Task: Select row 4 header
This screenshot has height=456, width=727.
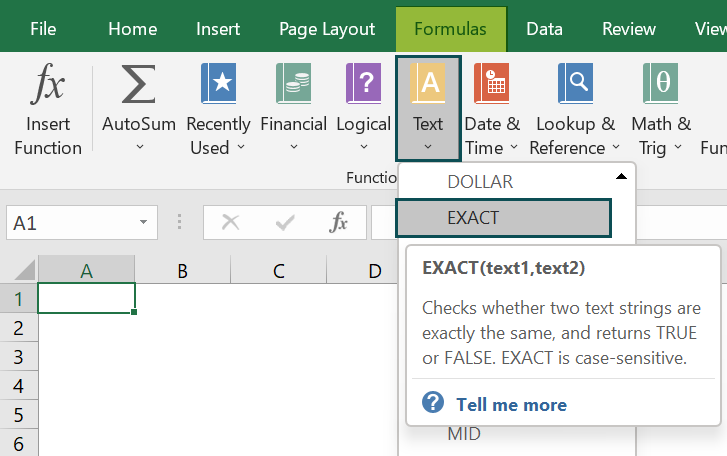Action: (x=19, y=386)
